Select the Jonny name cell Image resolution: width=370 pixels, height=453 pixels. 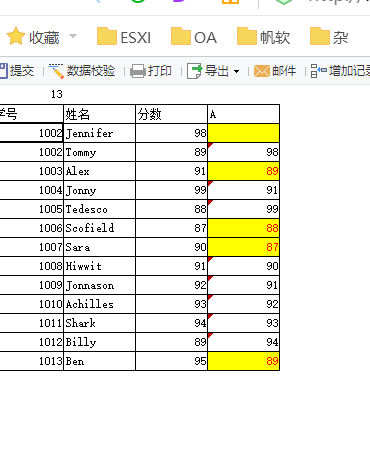[99, 190]
